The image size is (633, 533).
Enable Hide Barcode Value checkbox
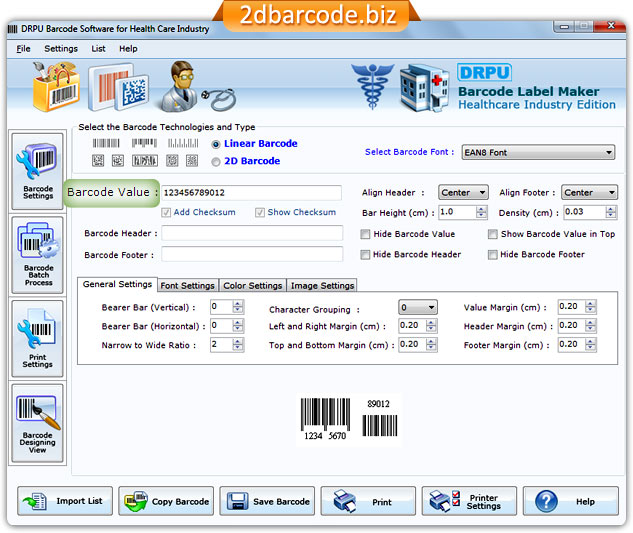[x=365, y=234]
